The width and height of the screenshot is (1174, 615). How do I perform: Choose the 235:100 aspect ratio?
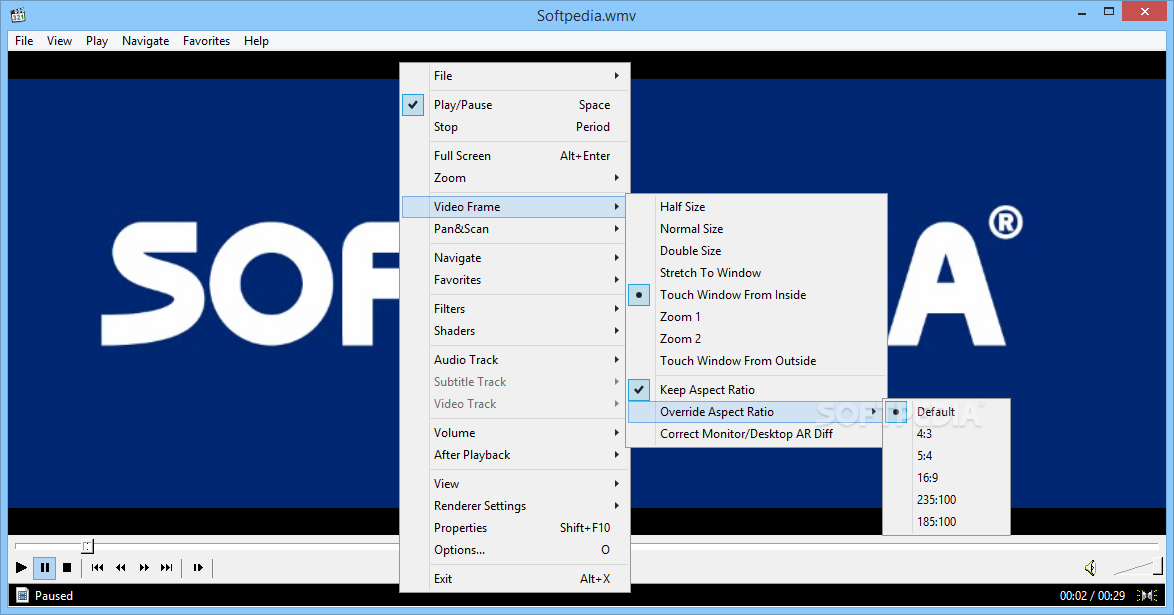coord(946,500)
